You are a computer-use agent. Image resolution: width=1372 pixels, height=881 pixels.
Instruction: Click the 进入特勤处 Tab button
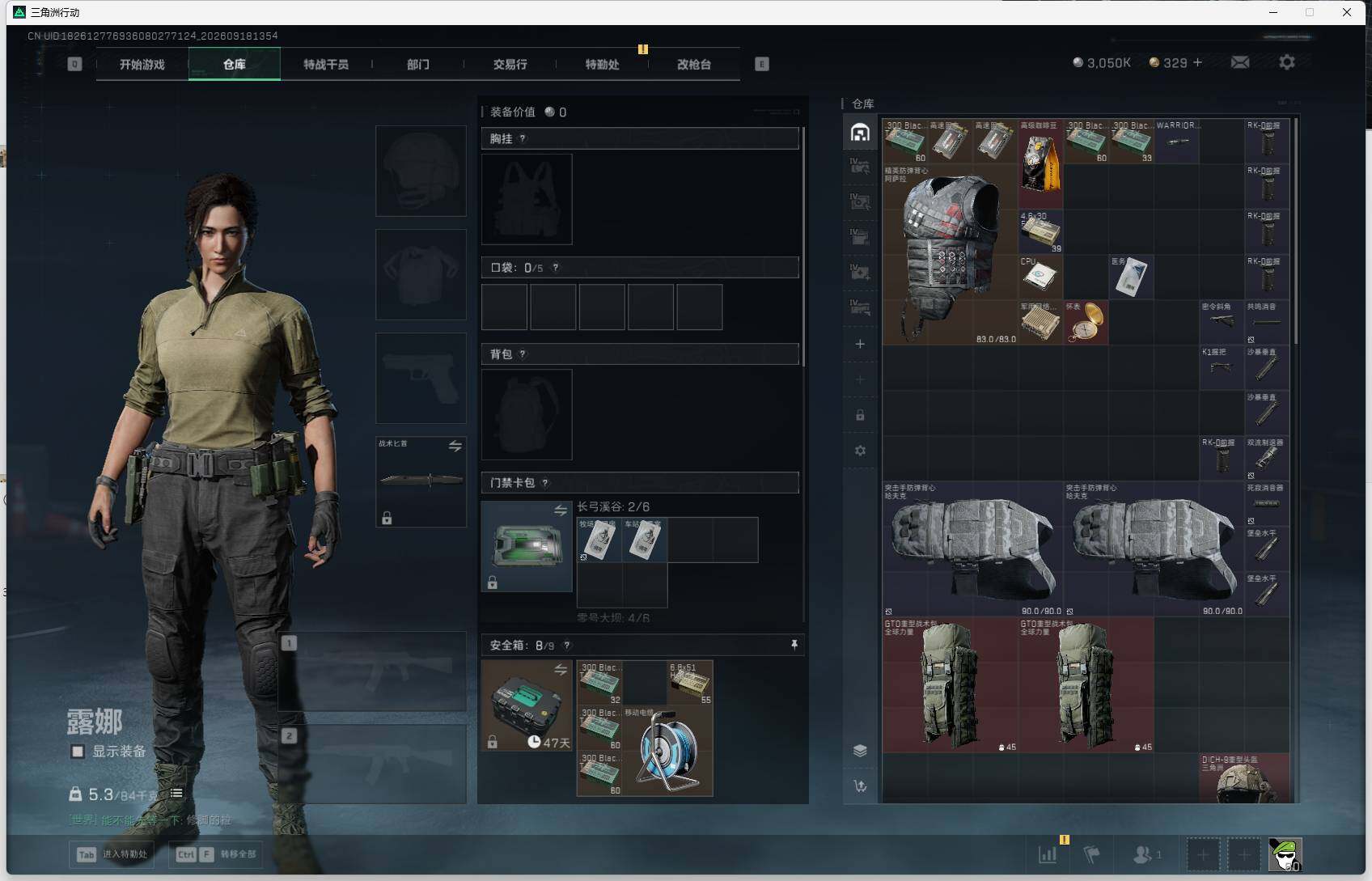112,854
